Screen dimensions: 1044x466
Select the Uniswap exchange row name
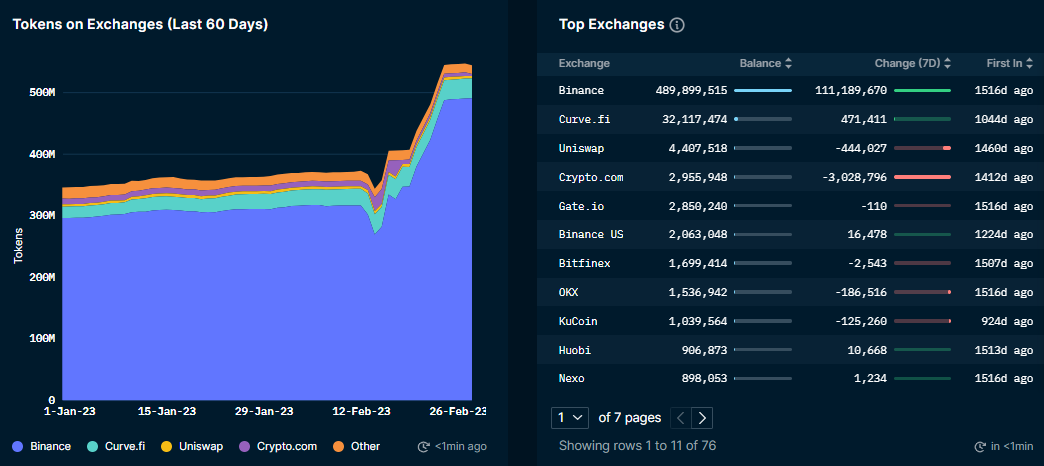(x=581, y=148)
